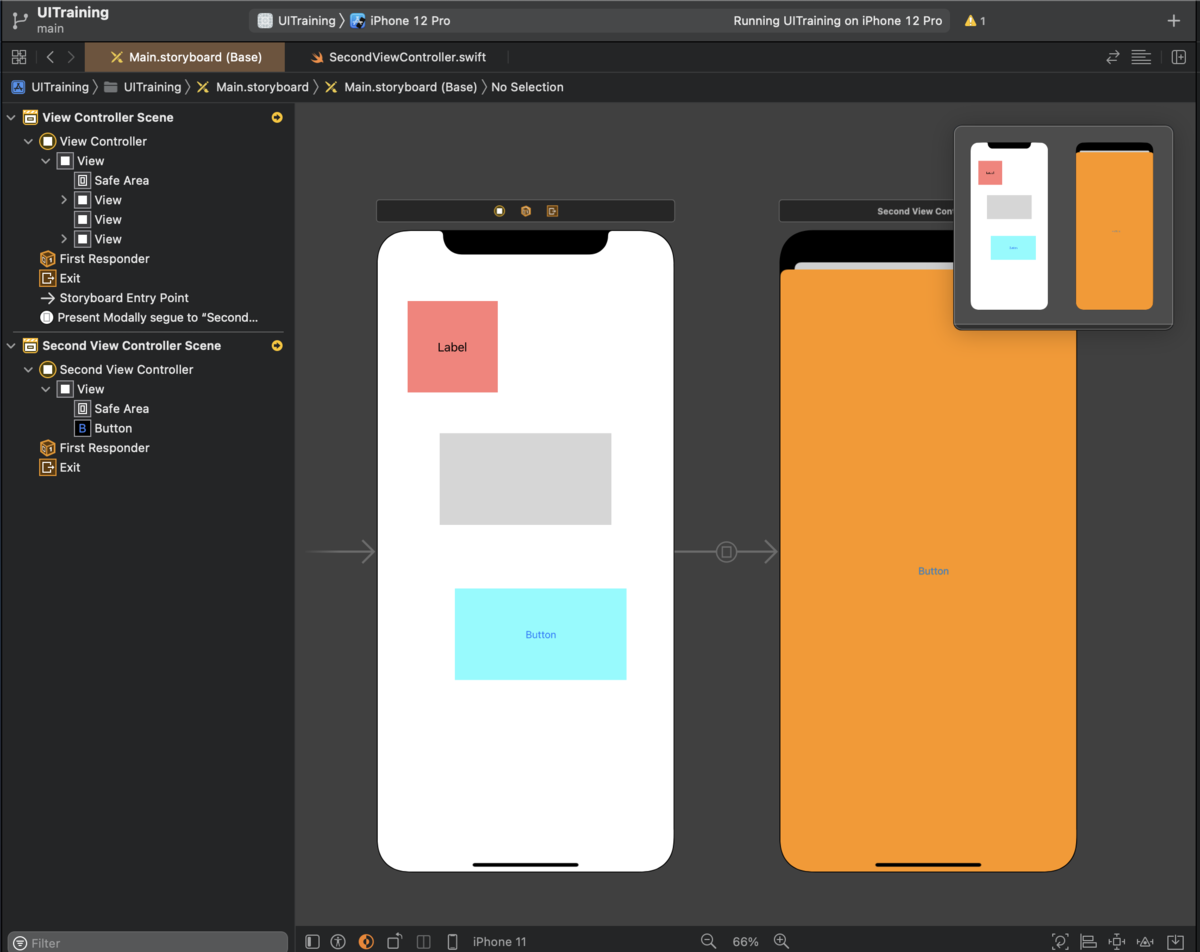Screen dimensions: 1200x952
Task: Open Resolve Auto Layout Issues menu
Action: point(1147,941)
